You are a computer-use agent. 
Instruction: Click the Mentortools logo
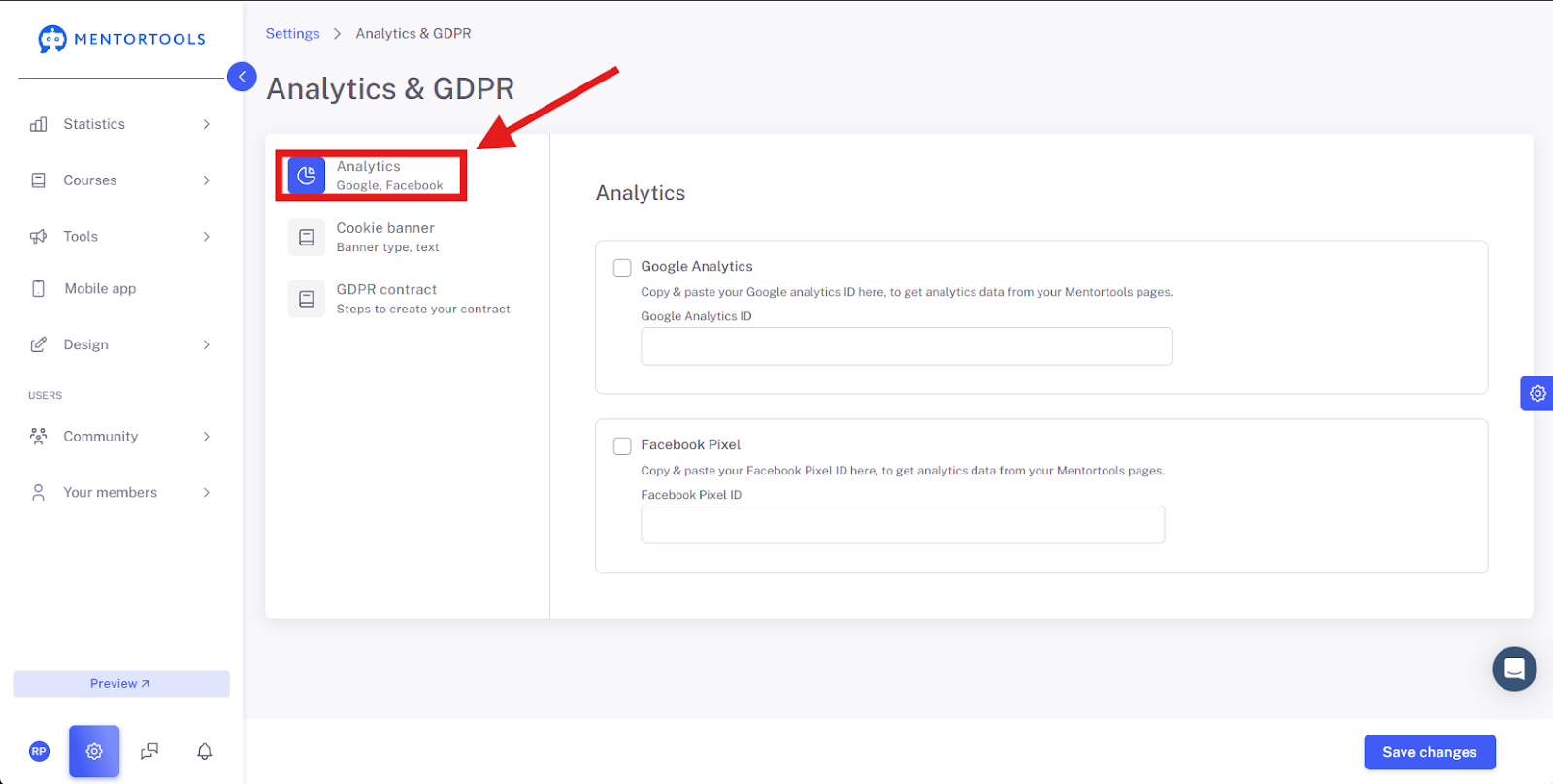pos(121,39)
